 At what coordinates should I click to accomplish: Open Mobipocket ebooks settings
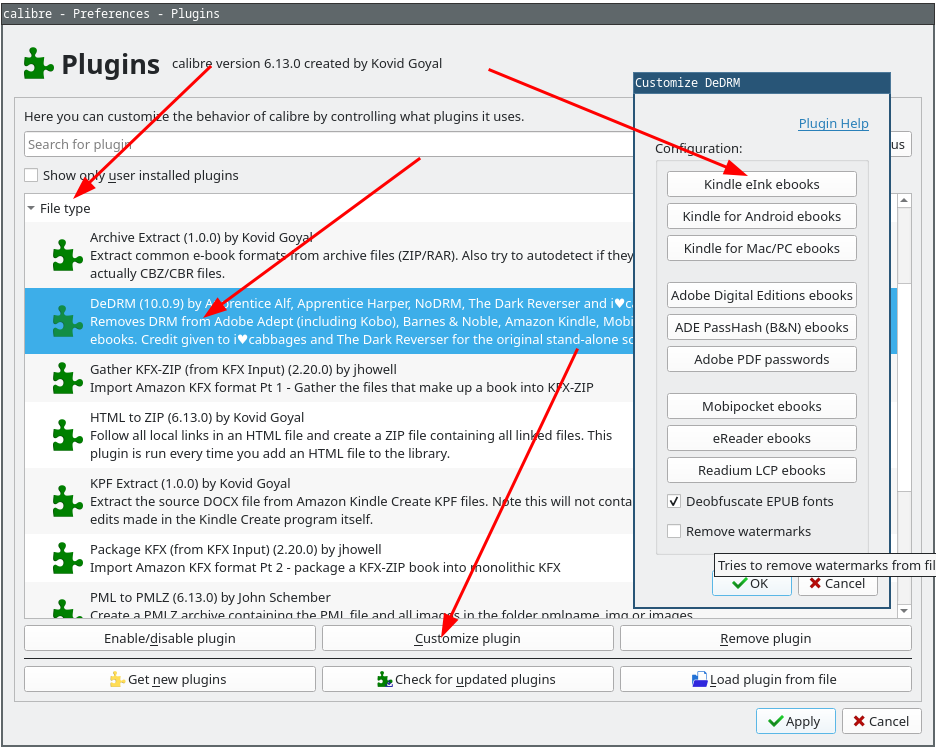pyautogui.click(x=762, y=407)
